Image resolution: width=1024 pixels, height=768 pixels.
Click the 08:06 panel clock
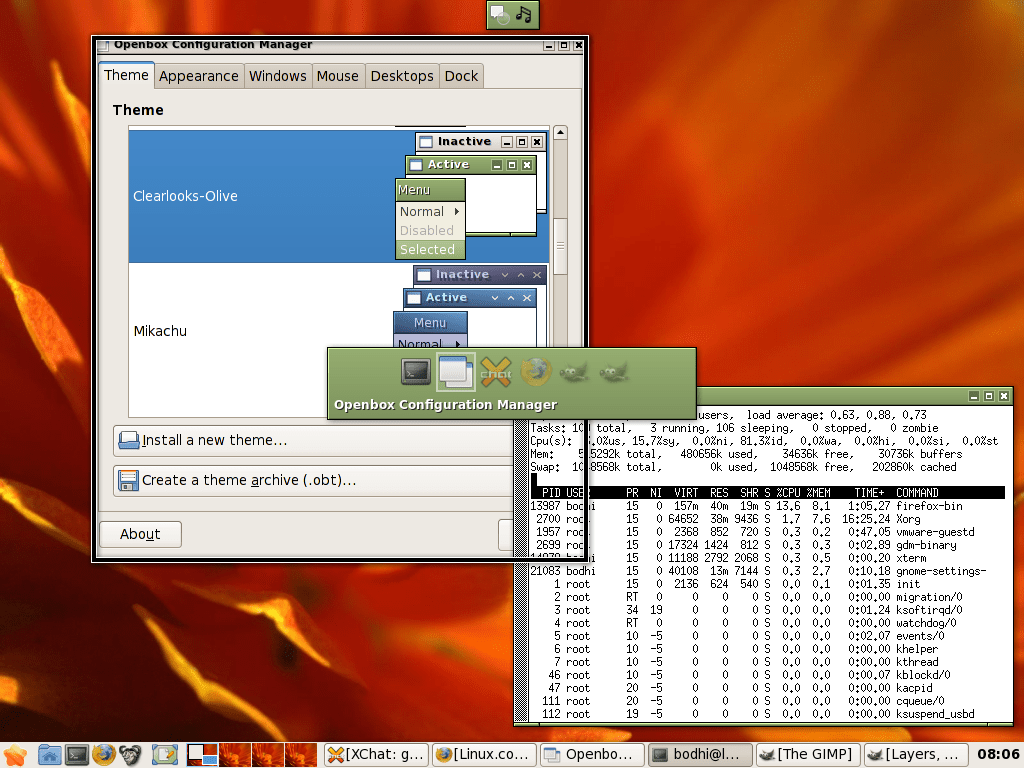coord(998,755)
